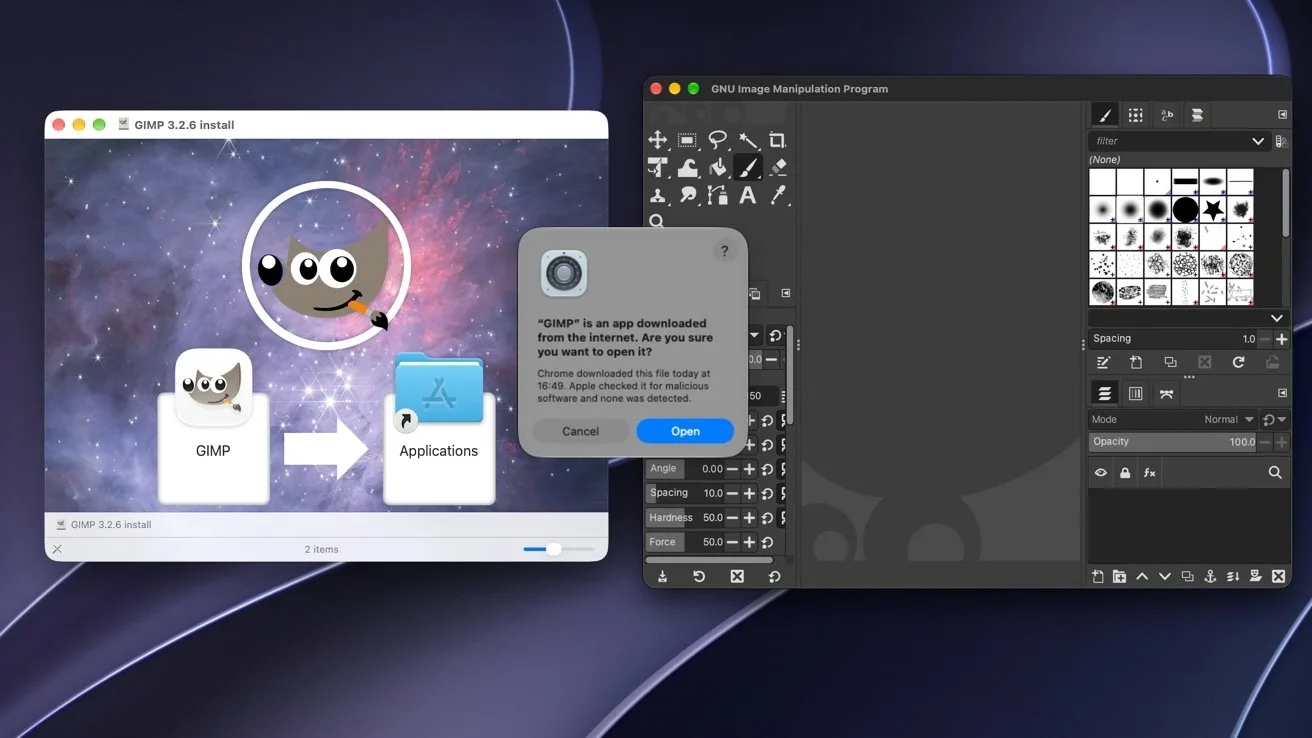Click the help question mark in dialog
Viewport: 1312px width, 738px height.
click(724, 252)
